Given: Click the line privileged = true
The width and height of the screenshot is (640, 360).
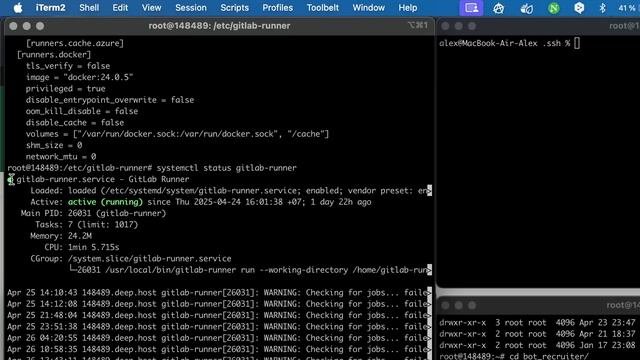Looking at the screenshot, I should (x=66, y=89).
